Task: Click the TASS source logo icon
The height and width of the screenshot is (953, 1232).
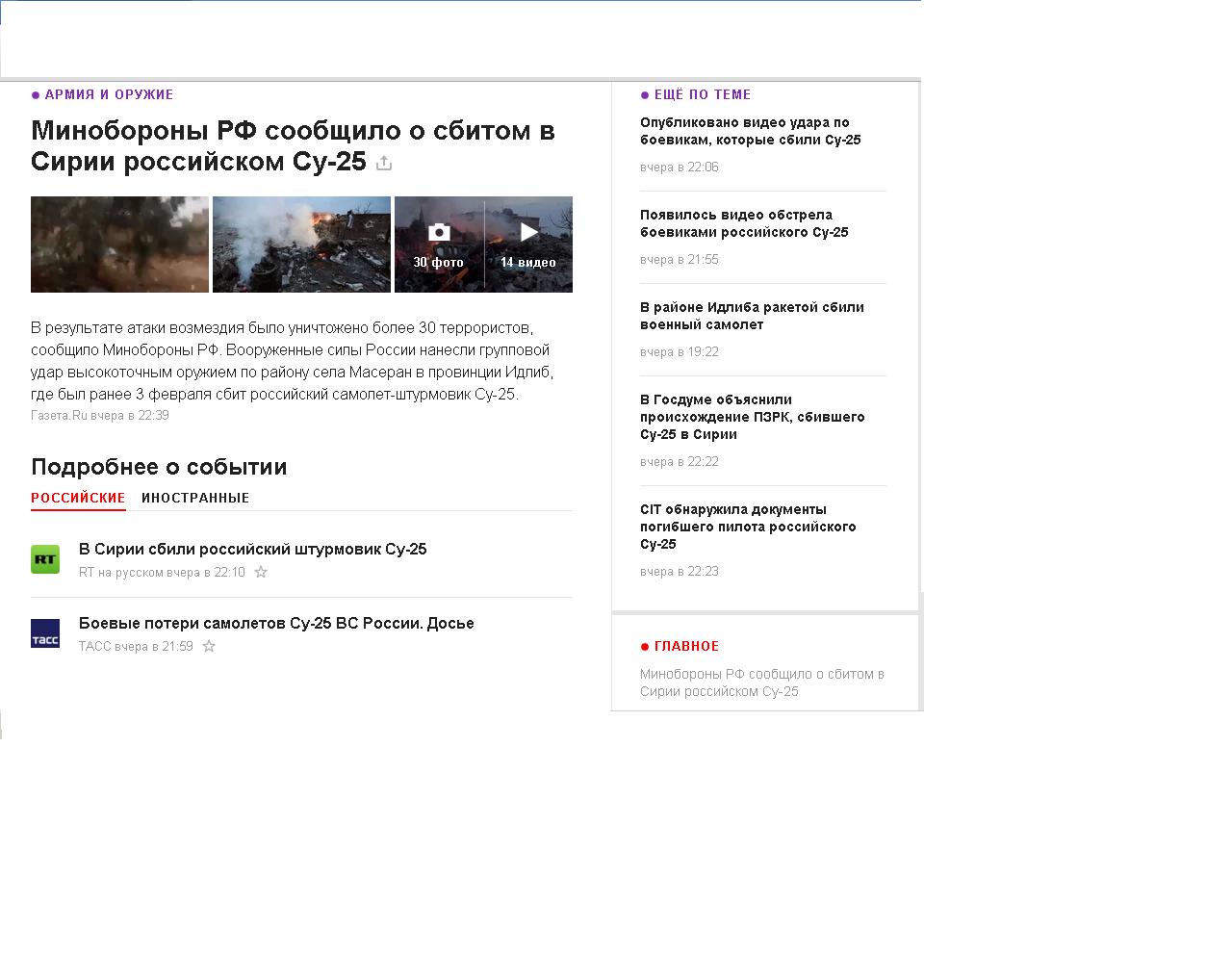Action: 45,633
